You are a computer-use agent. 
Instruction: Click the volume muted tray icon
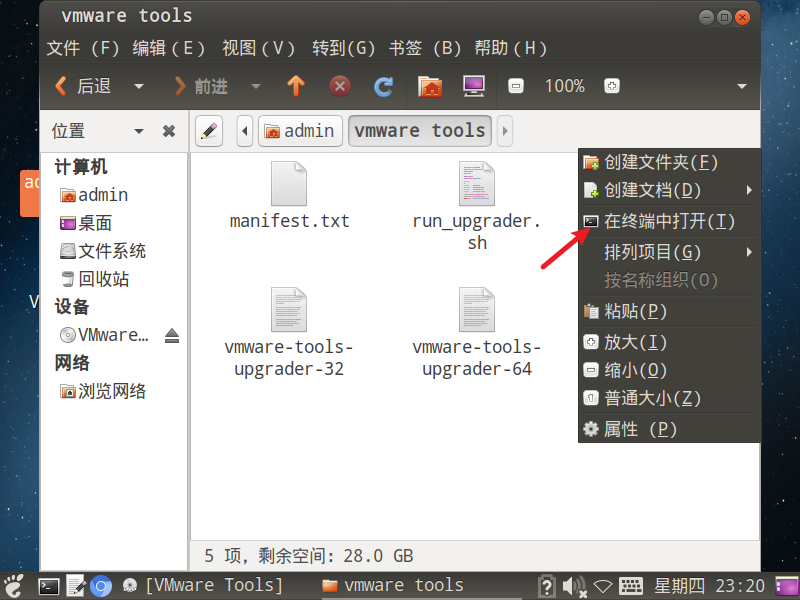[x=575, y=587]
